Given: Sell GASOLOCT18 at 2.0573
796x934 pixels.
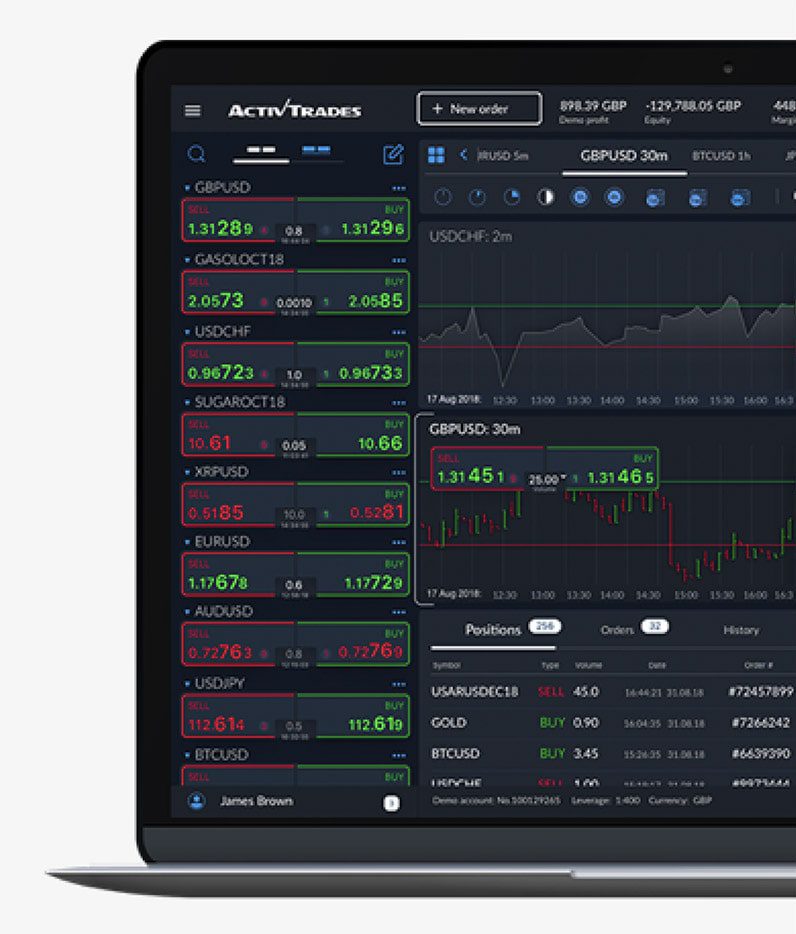Looking at the screenshot, I should [x=238, y=292].
